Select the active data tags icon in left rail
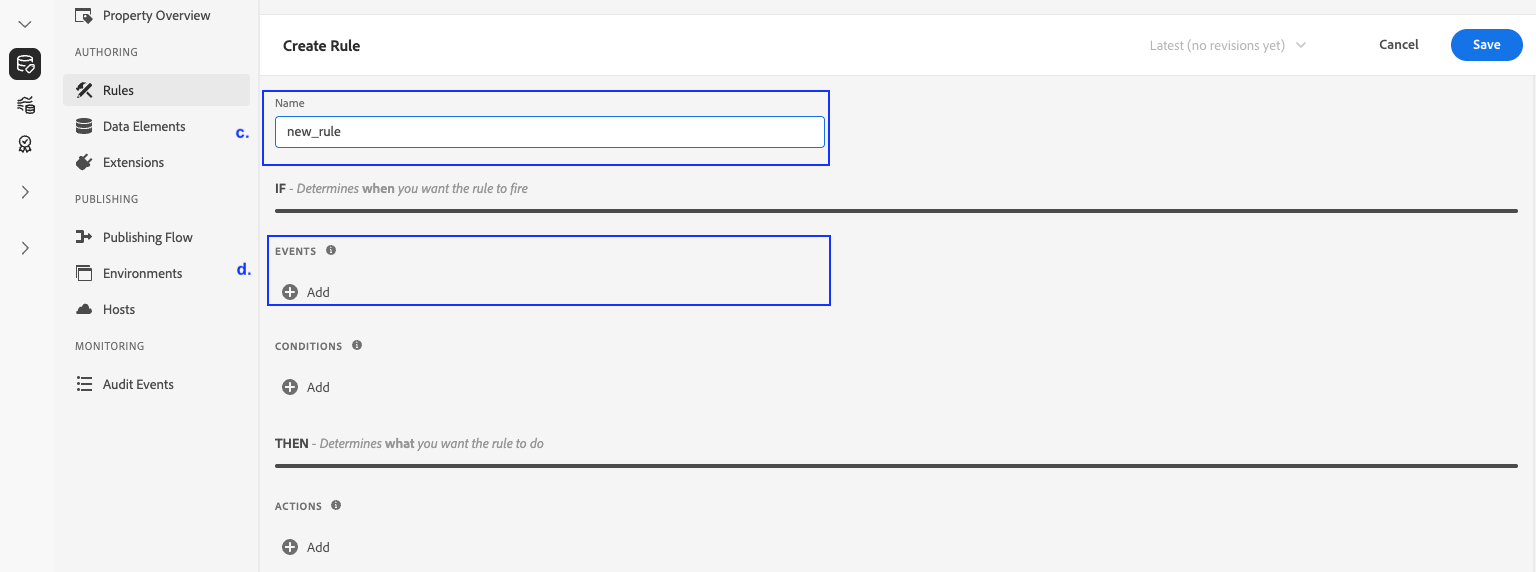Screen dimensions: 1536x572 tap(25, 65)
